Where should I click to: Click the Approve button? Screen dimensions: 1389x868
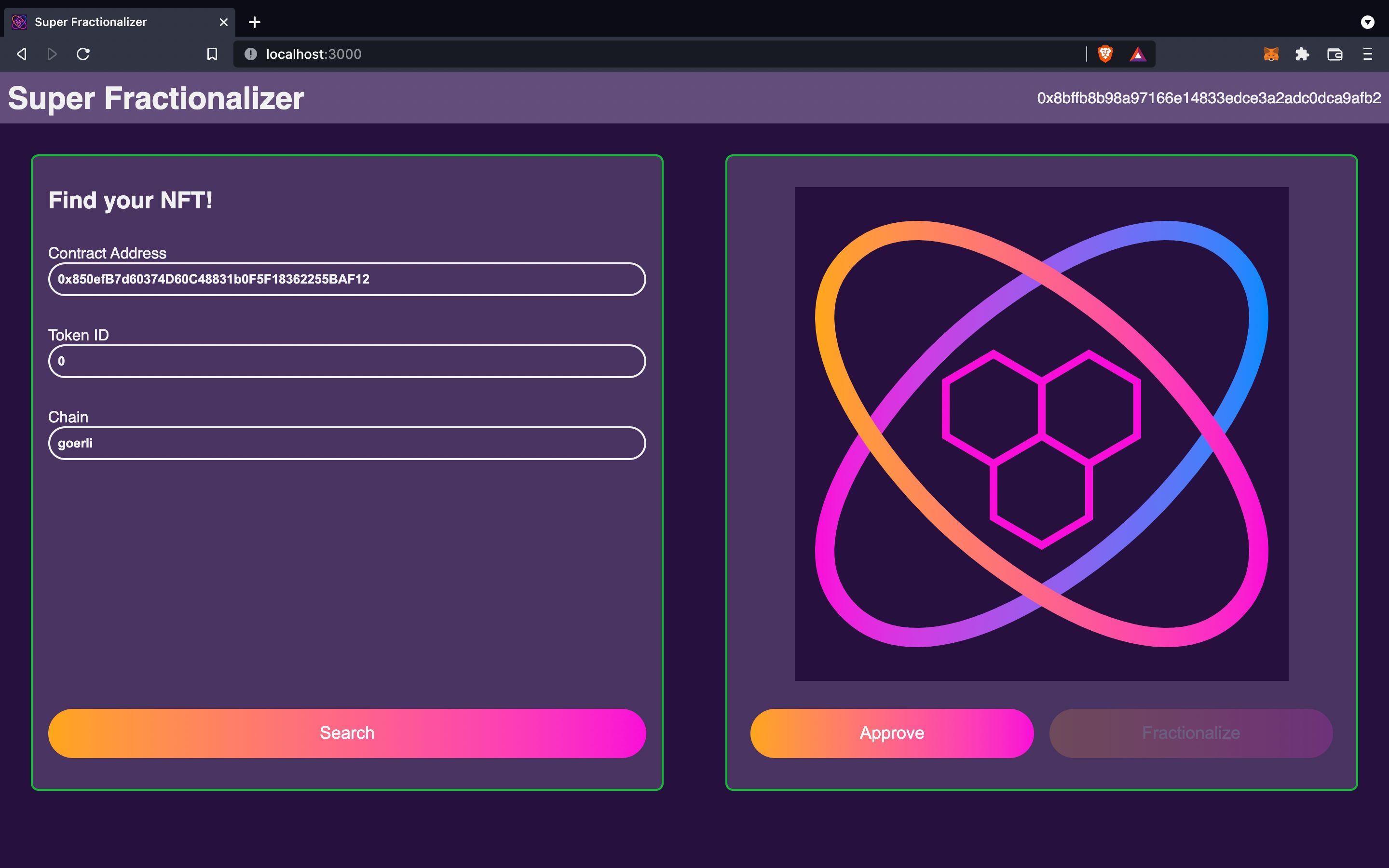click(x=892, y=733)
